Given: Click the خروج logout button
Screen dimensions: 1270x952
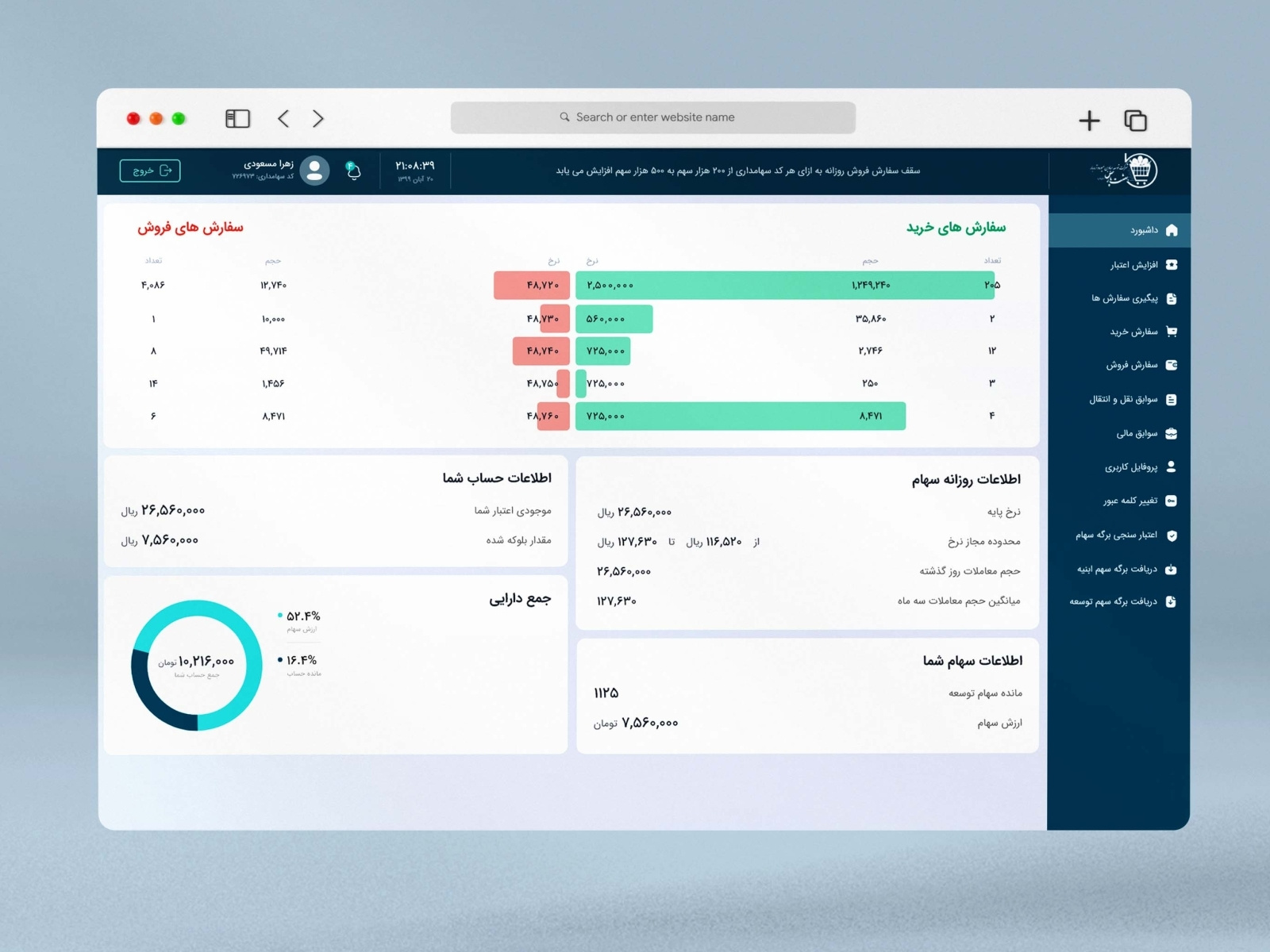Looking at the screenshot, I should pos(149,170).
